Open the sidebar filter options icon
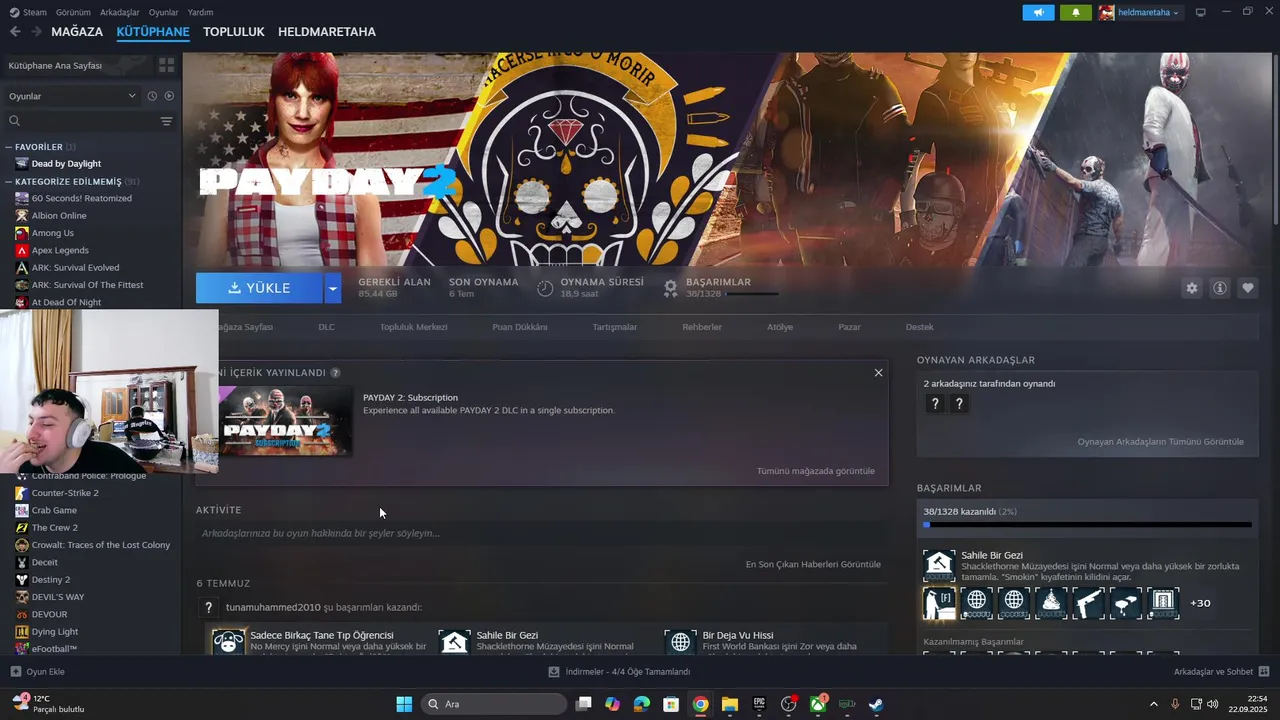The height and width of the screenshot is (720, 1280). coord(166,121)
